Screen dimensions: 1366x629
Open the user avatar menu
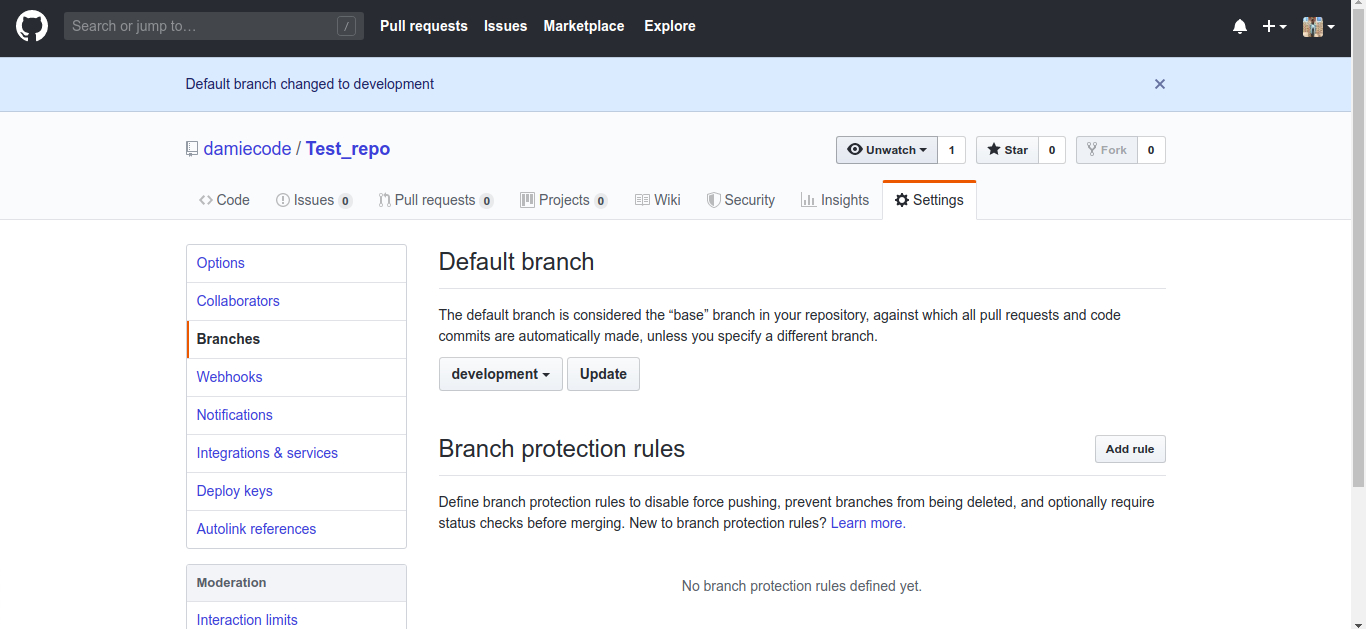(1318, 27)
